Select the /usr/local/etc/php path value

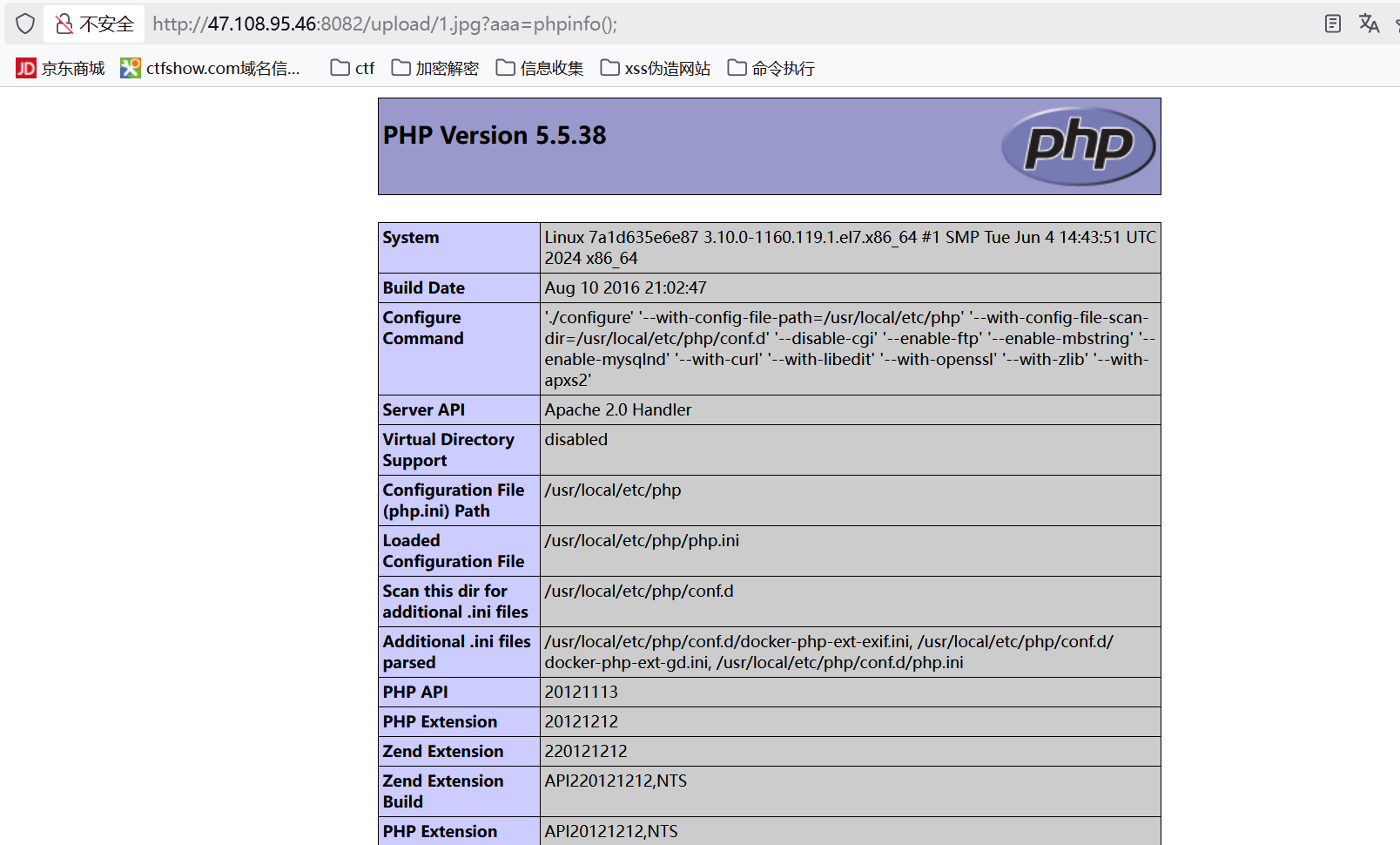pyautogui.click(x=613, y=490)
